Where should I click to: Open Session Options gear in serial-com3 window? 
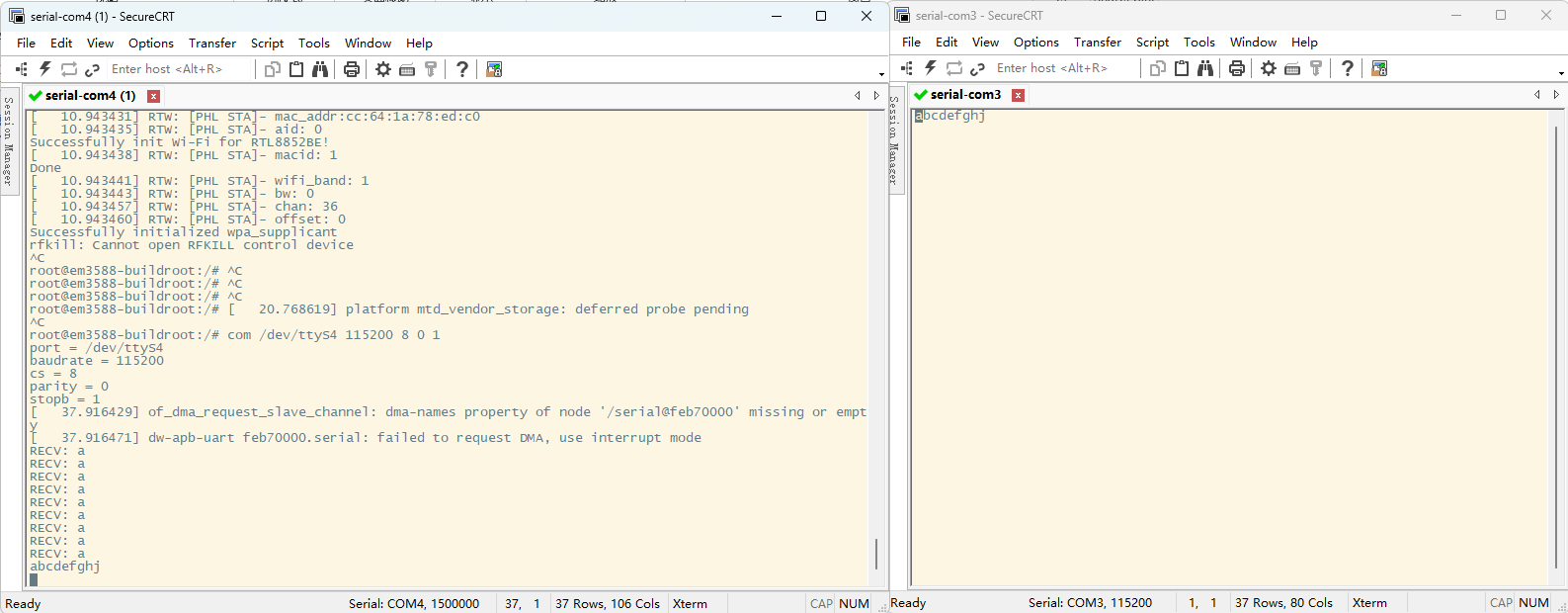[x=1269, y=68]
